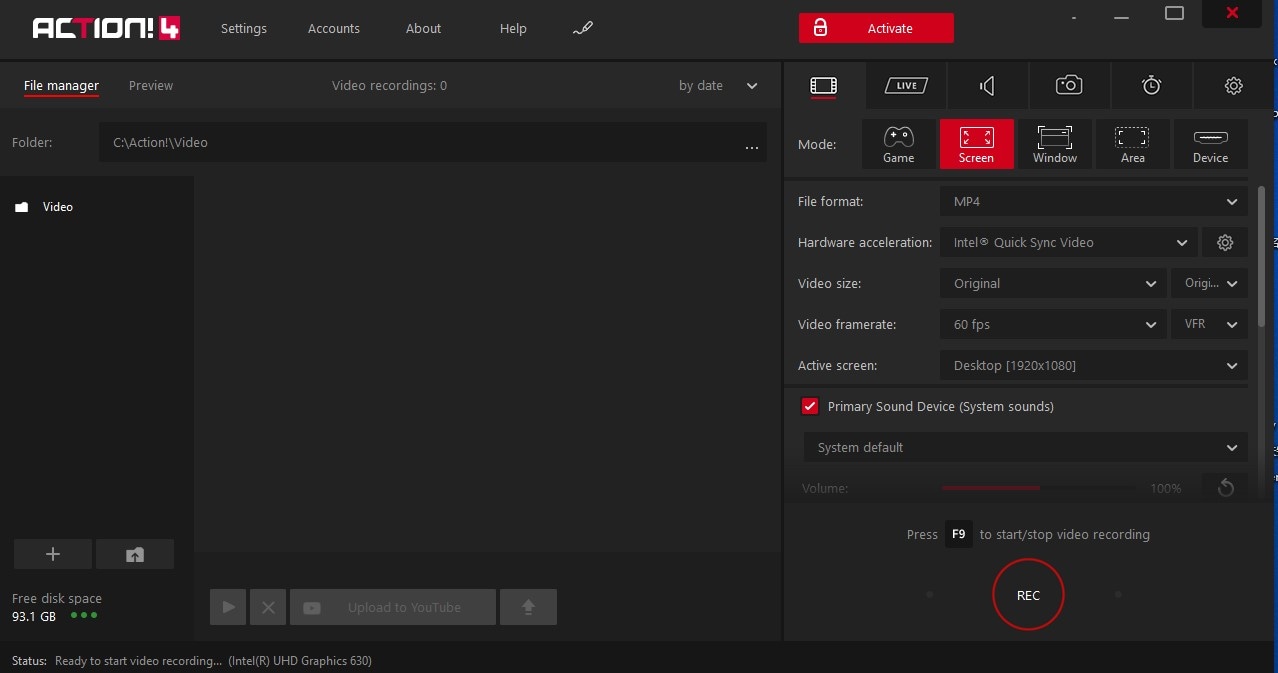1278x673 pixels.
Task: Open the audio recording speaker tab
Action: click(x=987, y=86)
